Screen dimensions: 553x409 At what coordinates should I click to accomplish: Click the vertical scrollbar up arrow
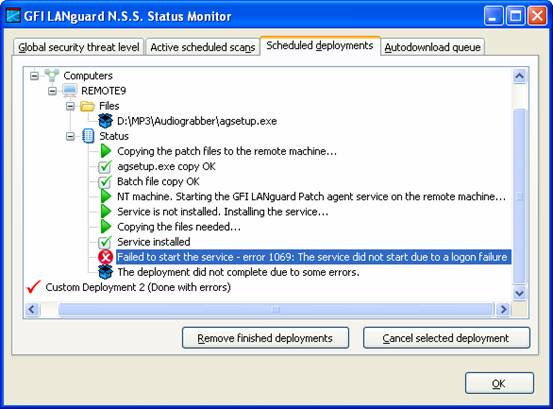(x=519, y=76)
